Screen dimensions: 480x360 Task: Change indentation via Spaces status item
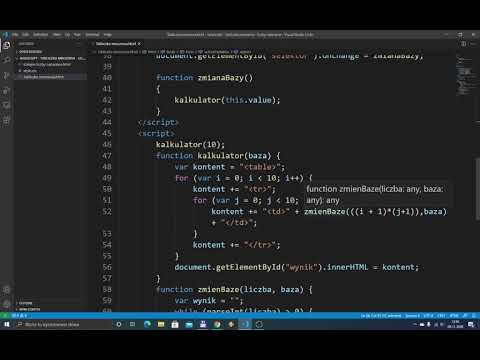point(412,315)
